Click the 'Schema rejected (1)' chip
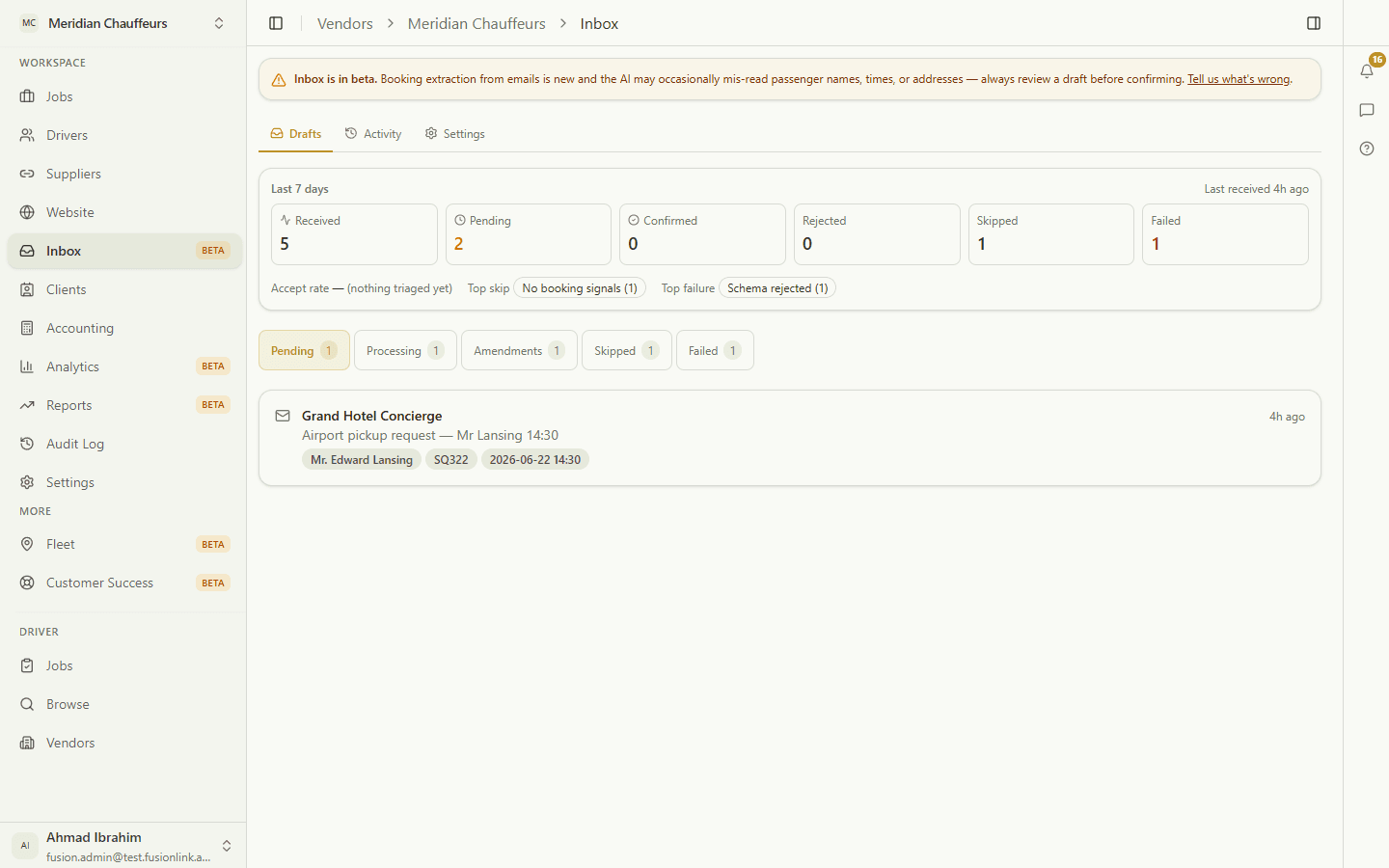The image size is (1389, 868). [777, 288]
